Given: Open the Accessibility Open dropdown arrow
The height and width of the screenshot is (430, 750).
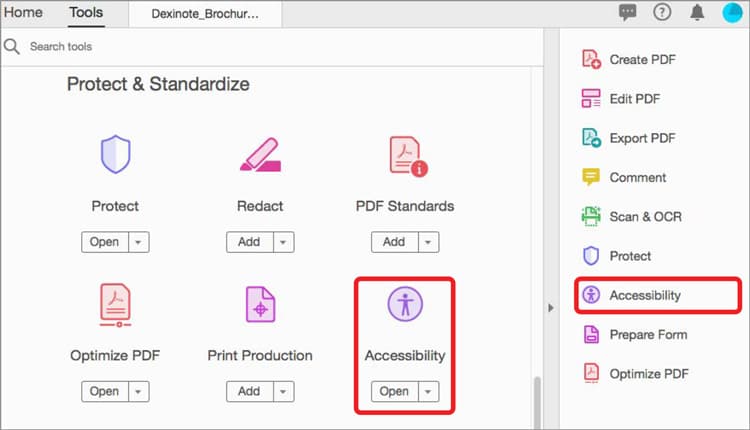Looking at the screenshot, I should (x=428, y=391).
